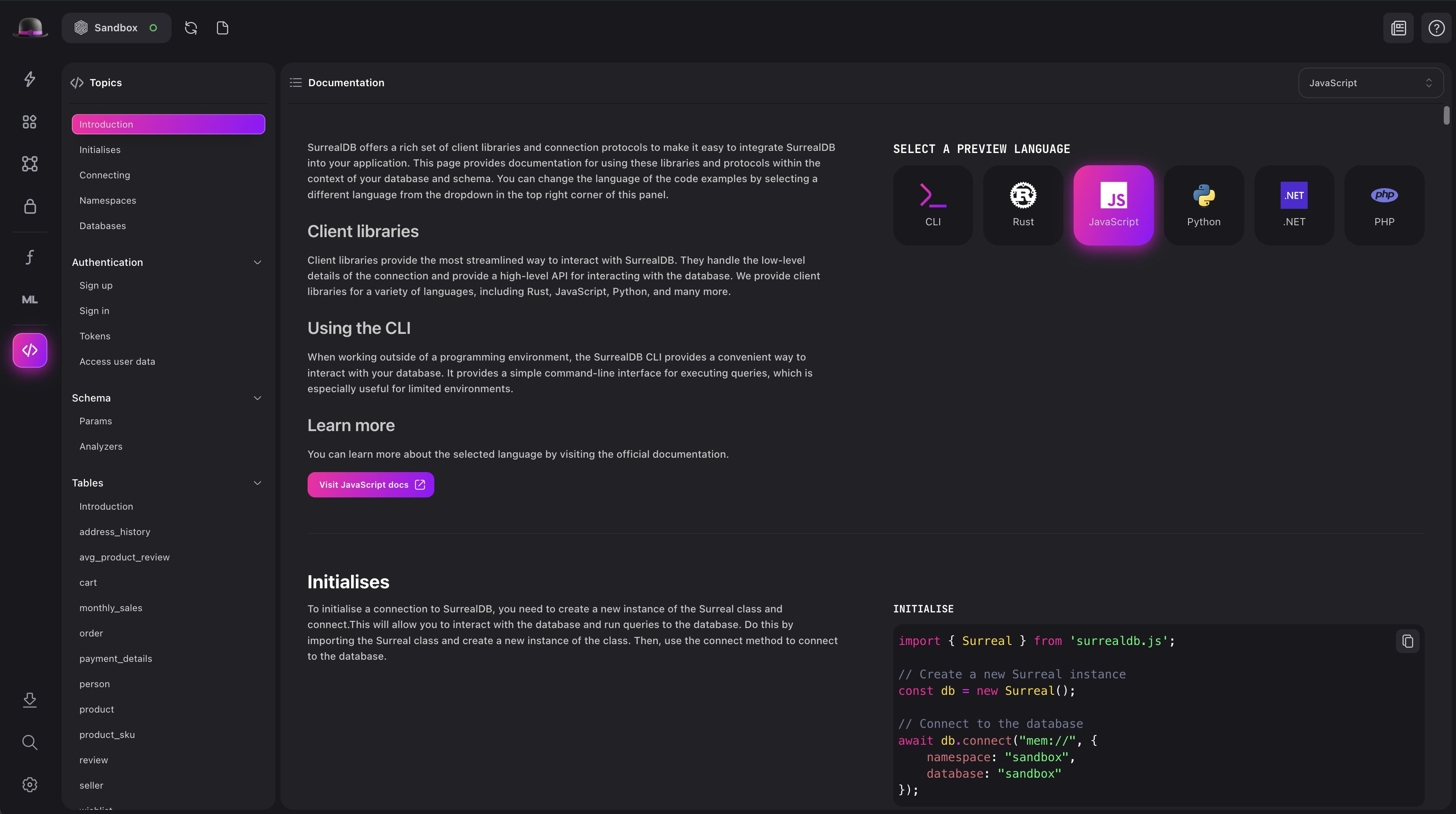Click the Documentation panel list icon
This screenshot has height=814, width=1456.
click(x=296, y=82)
